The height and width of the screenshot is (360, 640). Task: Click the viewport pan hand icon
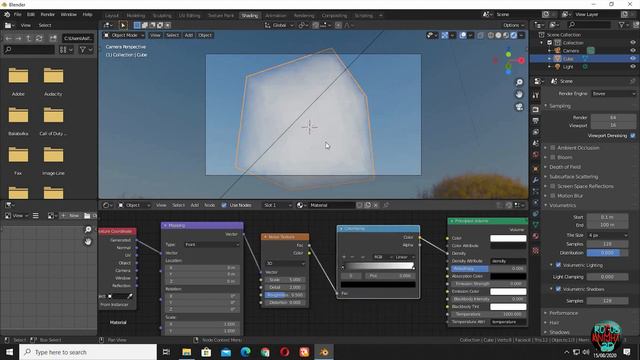point(519,94)
